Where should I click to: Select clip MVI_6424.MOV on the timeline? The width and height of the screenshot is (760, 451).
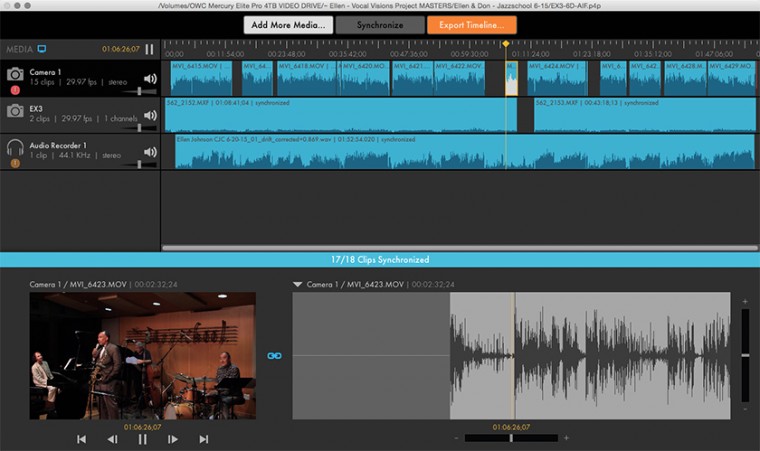557,78
